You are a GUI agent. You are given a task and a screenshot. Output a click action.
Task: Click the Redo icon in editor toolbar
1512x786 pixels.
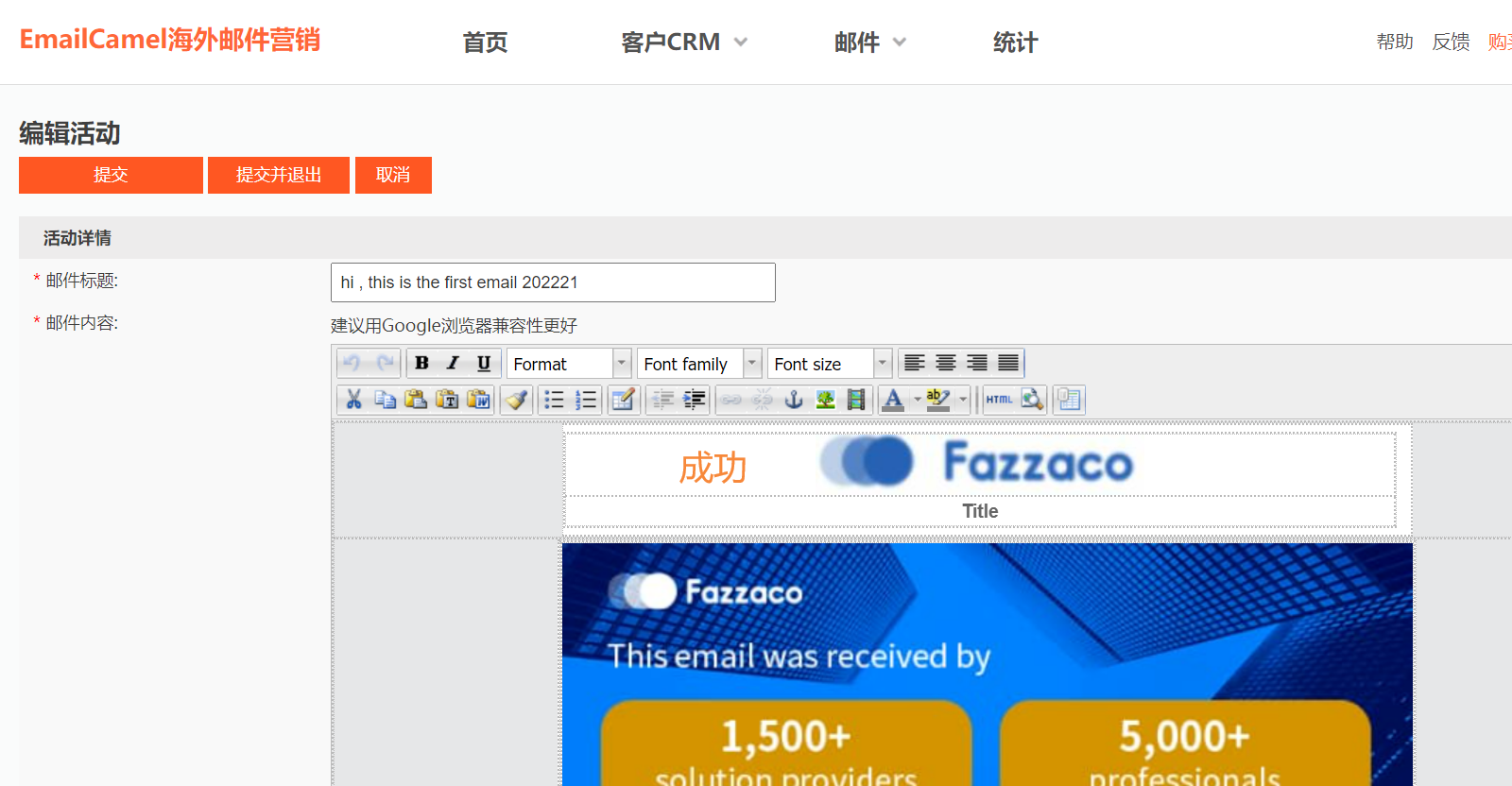coord(386,364)
